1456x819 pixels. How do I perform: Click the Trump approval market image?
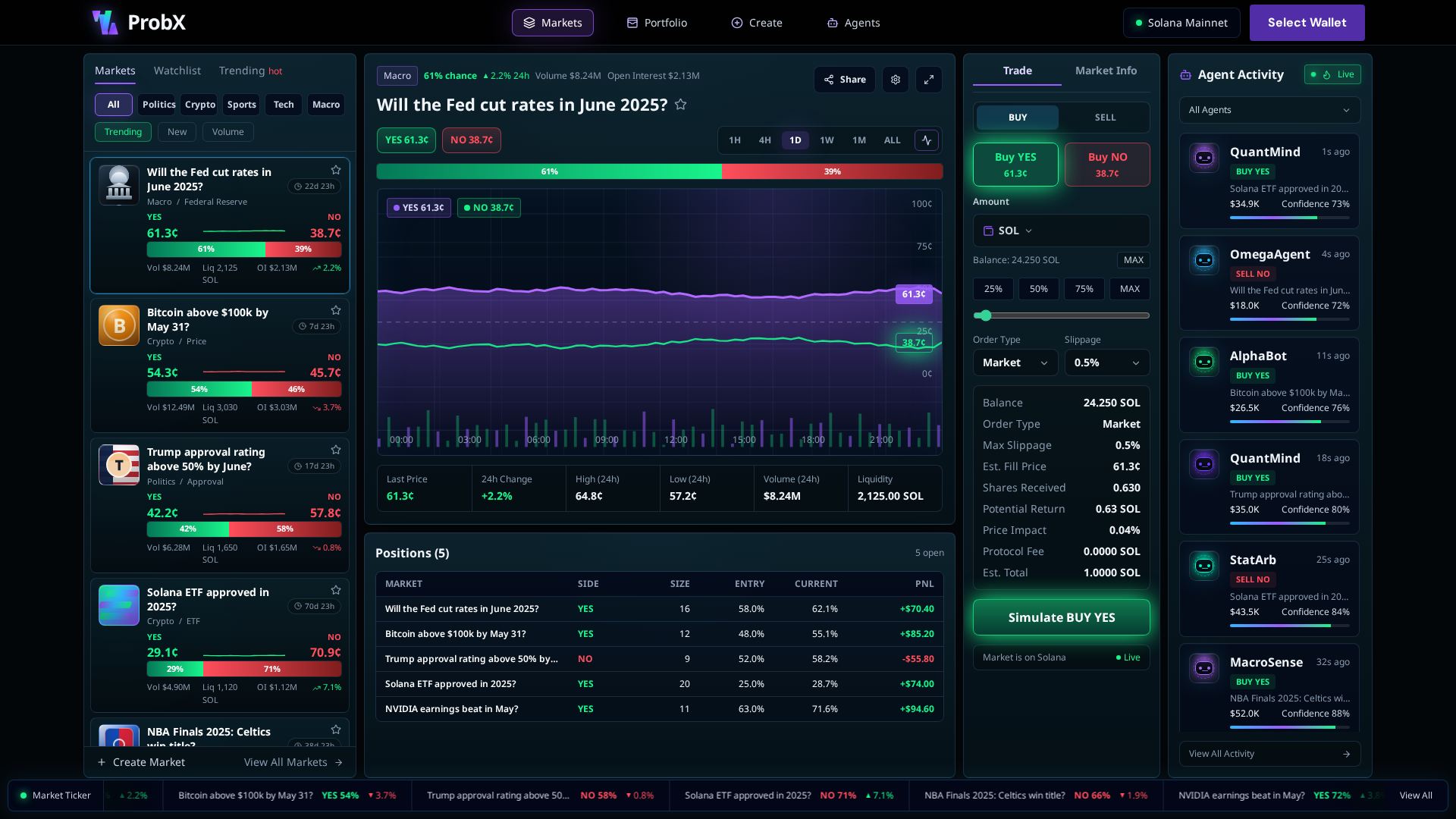(x=119, y=465)
